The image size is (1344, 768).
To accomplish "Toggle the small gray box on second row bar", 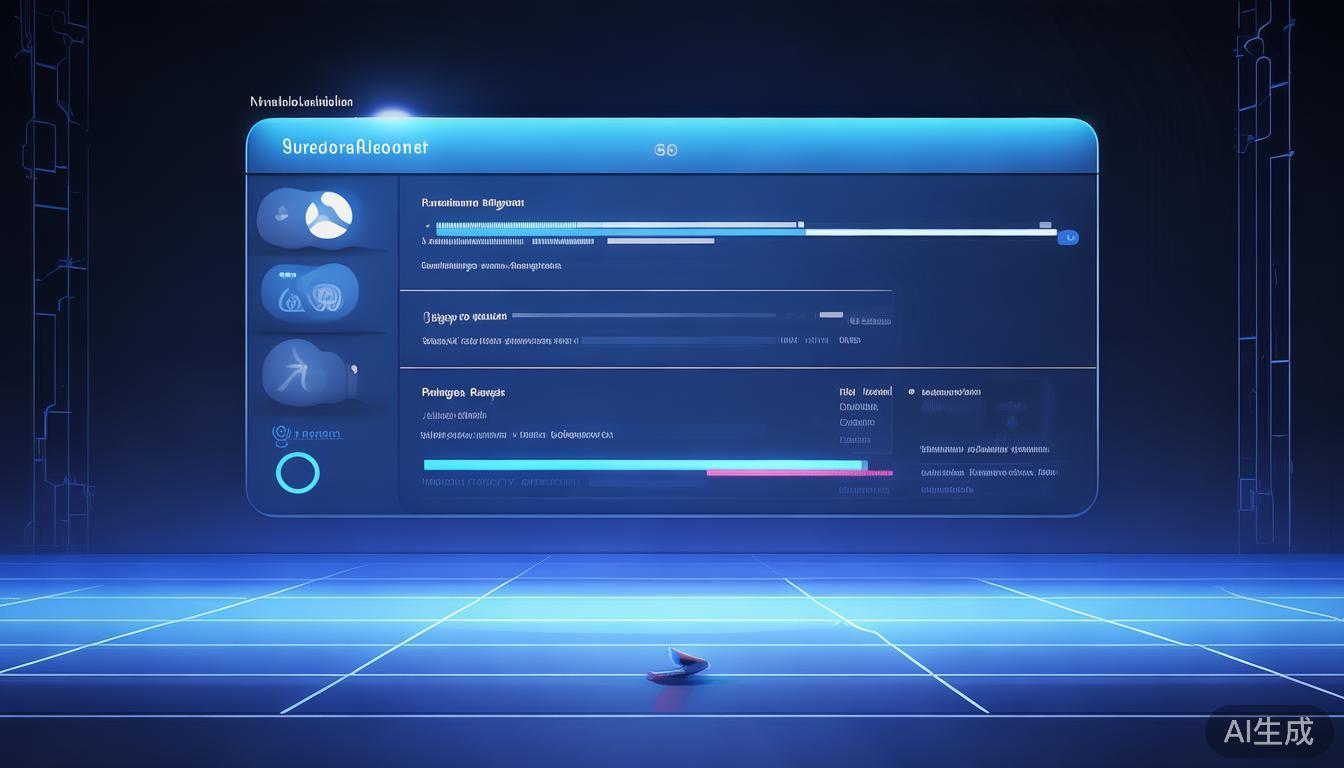I will pos(830,315).
